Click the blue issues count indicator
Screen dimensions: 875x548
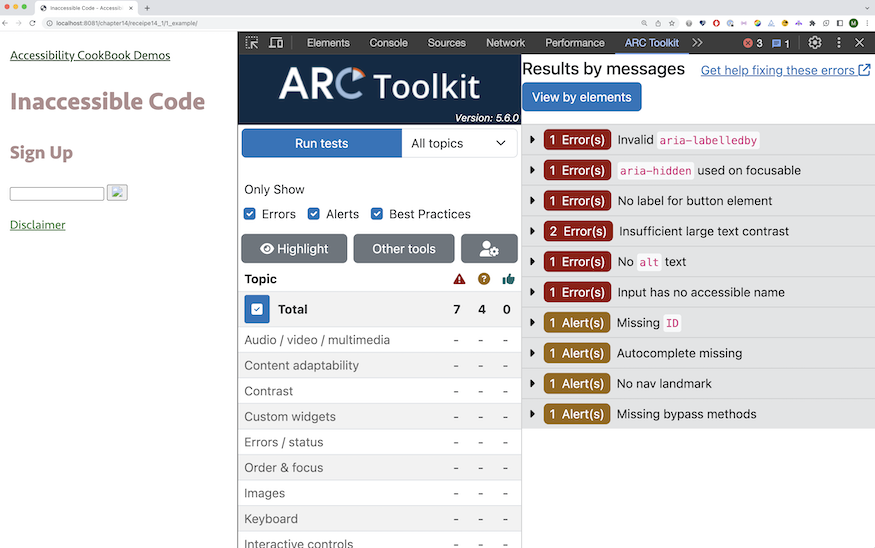781,44
